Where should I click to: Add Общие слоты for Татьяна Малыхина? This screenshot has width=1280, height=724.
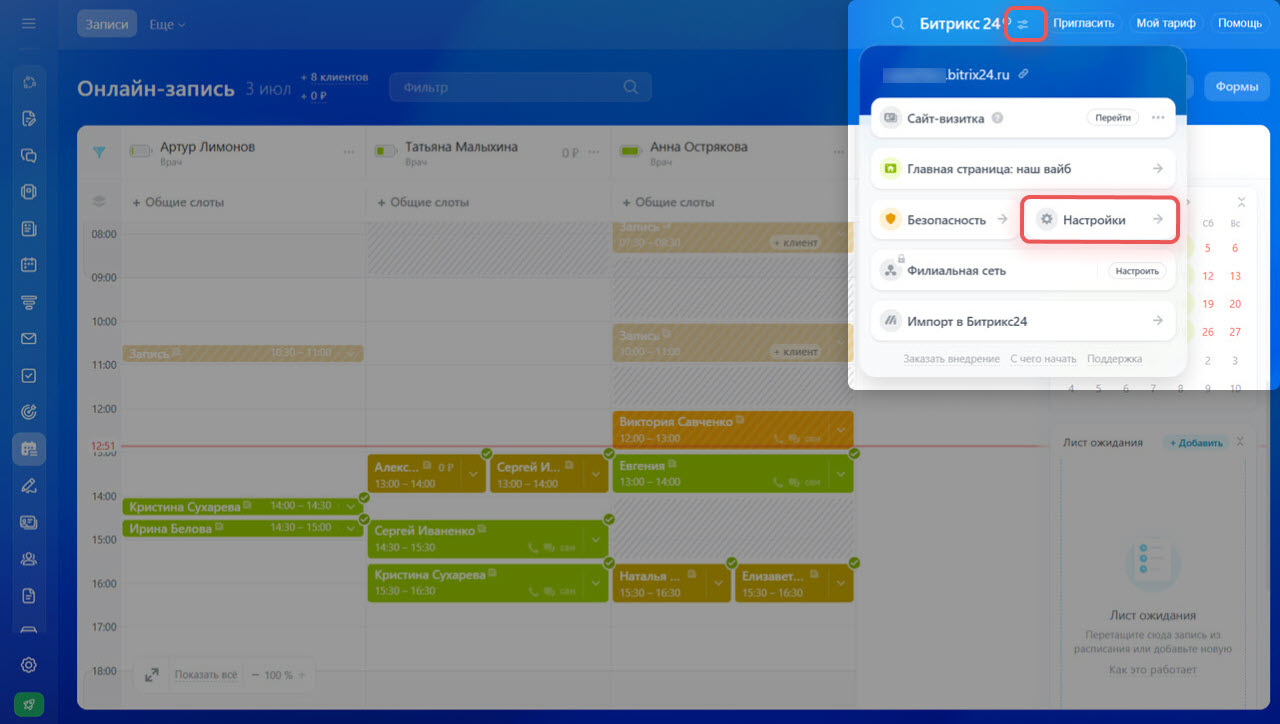(x=423, y=202)
